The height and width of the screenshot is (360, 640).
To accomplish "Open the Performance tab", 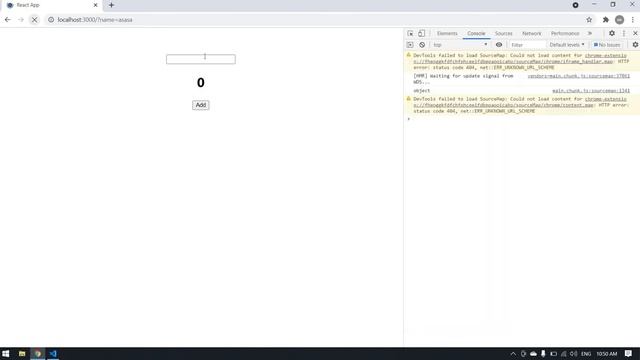I will 565,33.
